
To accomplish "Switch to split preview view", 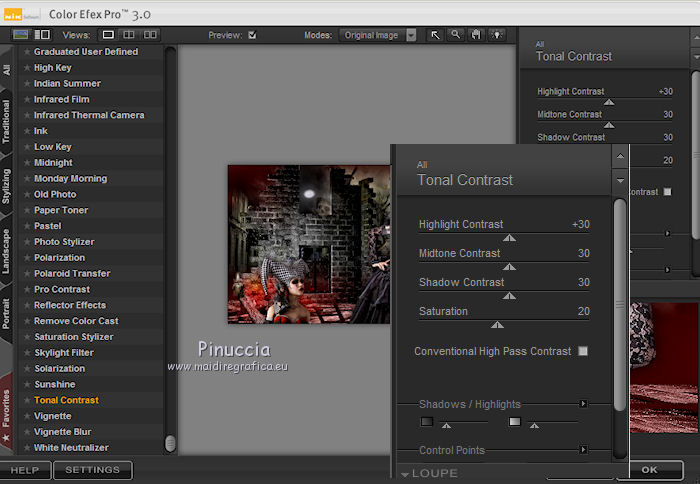I will (128, 35).
